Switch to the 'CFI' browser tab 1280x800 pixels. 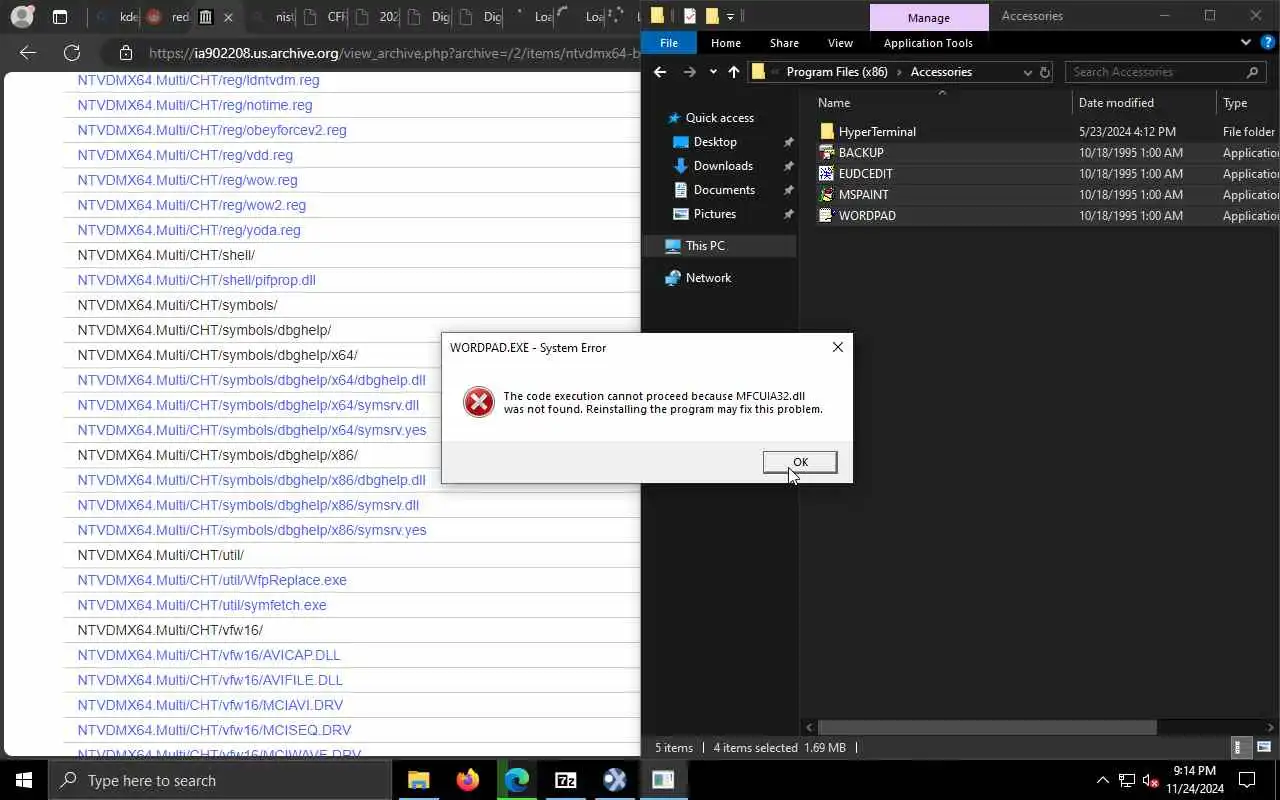(x=324, y=17)
